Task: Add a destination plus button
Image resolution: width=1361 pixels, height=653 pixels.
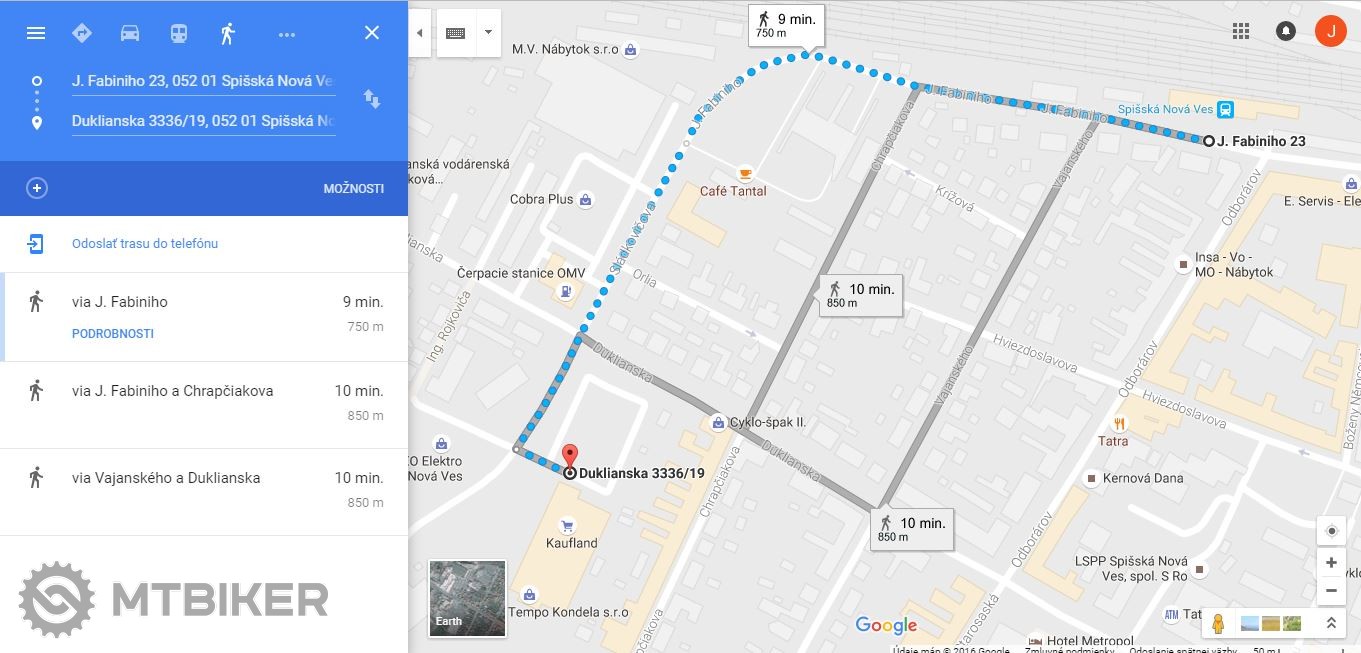Action: (37, 188)
